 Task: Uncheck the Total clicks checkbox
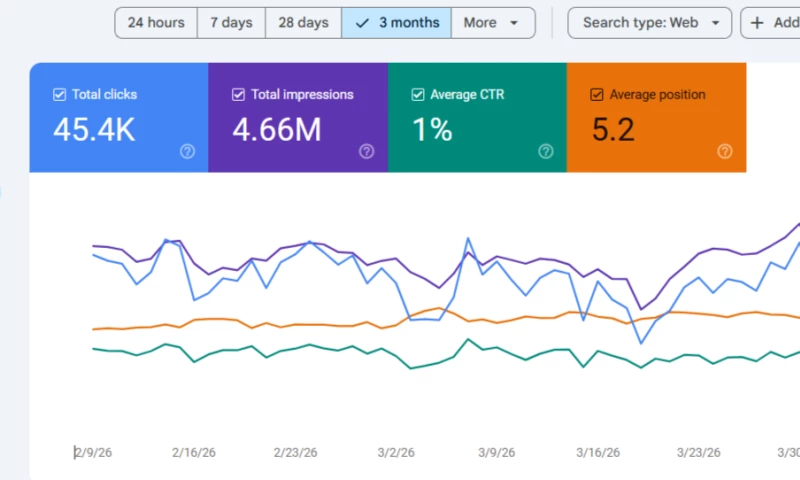[x=59, y=95]
